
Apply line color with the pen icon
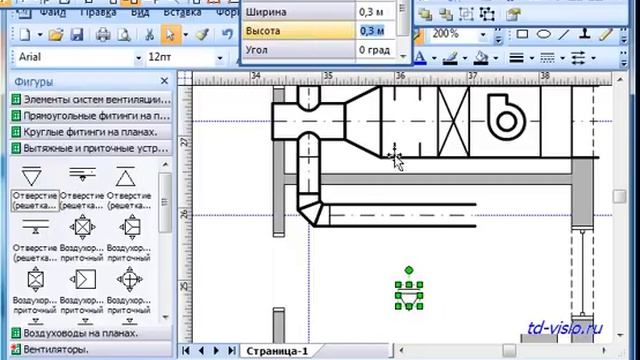[x=450, y=58]
